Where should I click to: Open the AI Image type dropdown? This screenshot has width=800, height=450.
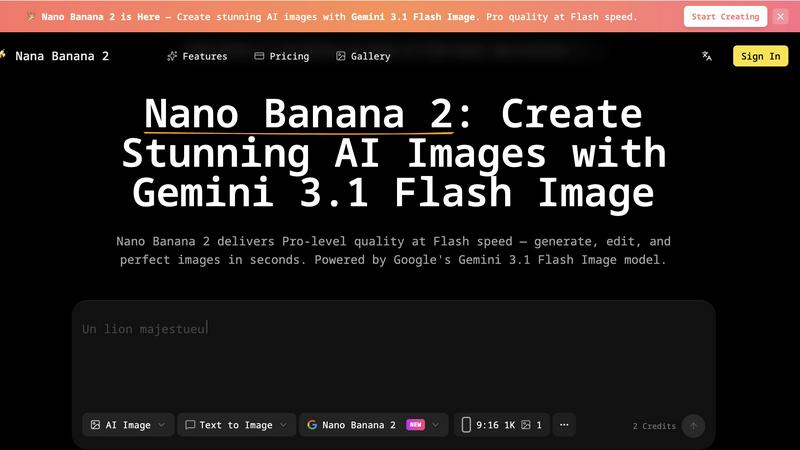(128, 425)
